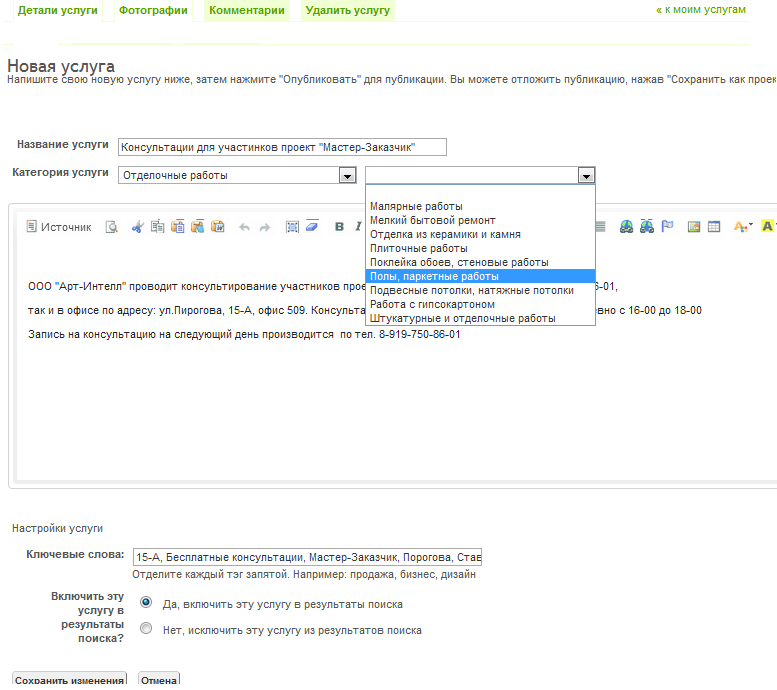Click the Insert Image icon
Image resolution: width=777 pixels, height=690 pixels.
694,227
